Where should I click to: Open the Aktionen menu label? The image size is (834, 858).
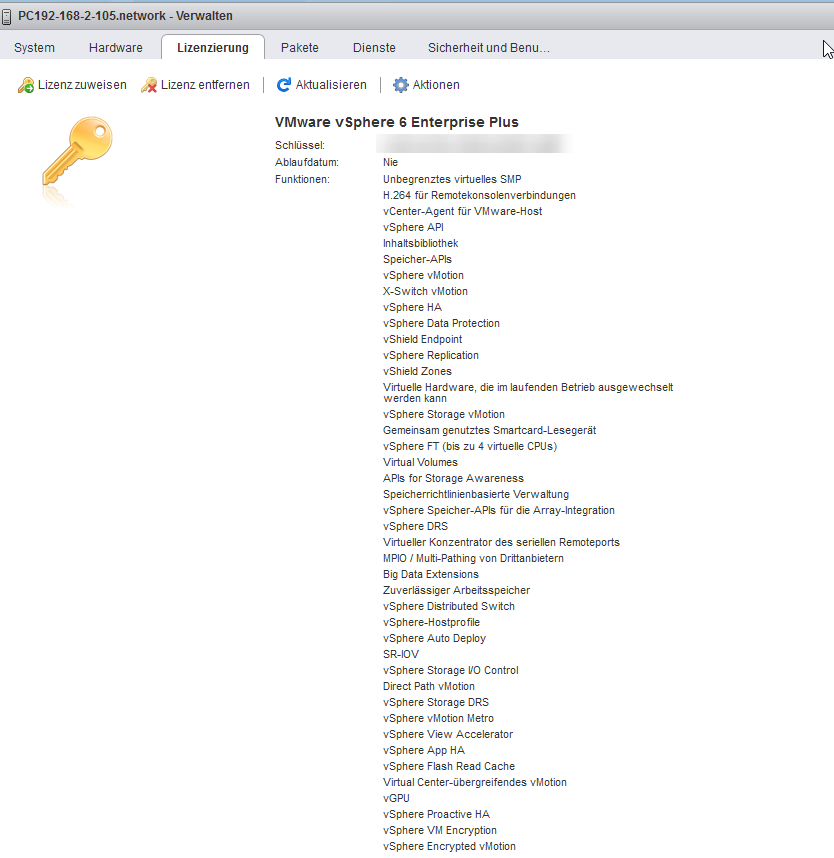(436, 85)
